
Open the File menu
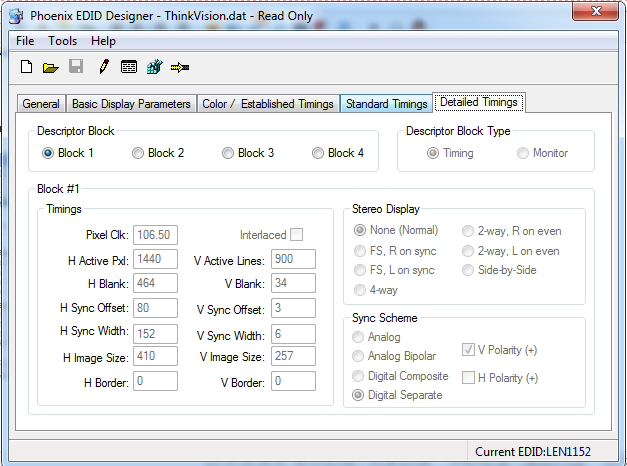pyautogui.click(x=25, y=41)
